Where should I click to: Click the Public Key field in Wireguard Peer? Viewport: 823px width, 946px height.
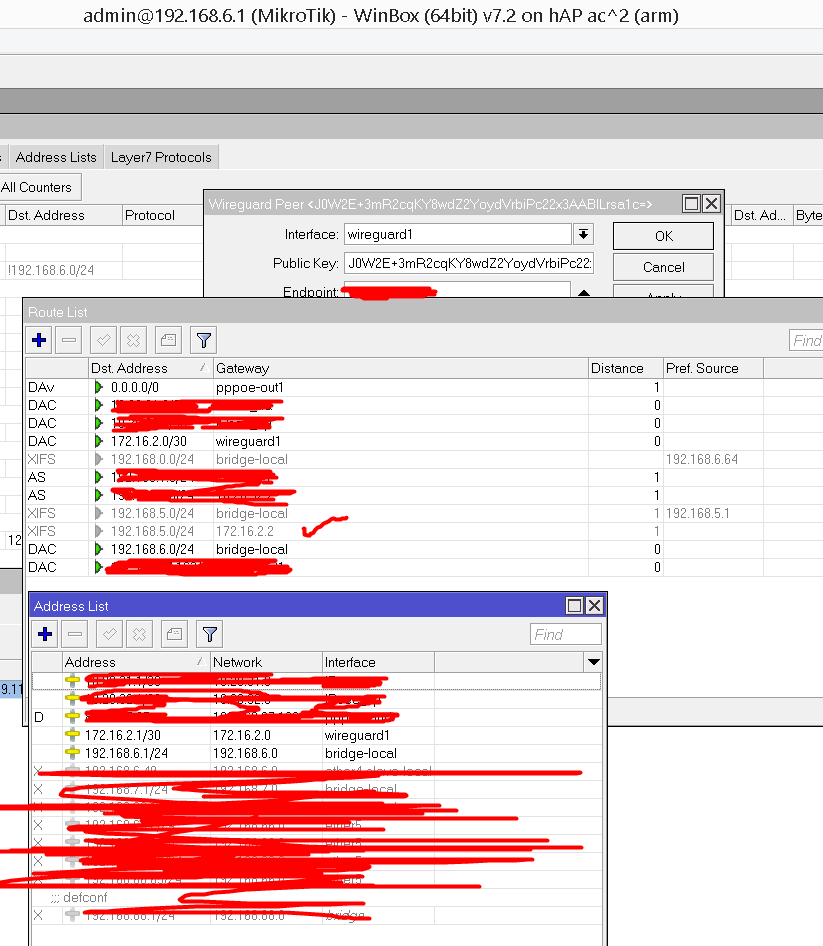click(469, 263)
